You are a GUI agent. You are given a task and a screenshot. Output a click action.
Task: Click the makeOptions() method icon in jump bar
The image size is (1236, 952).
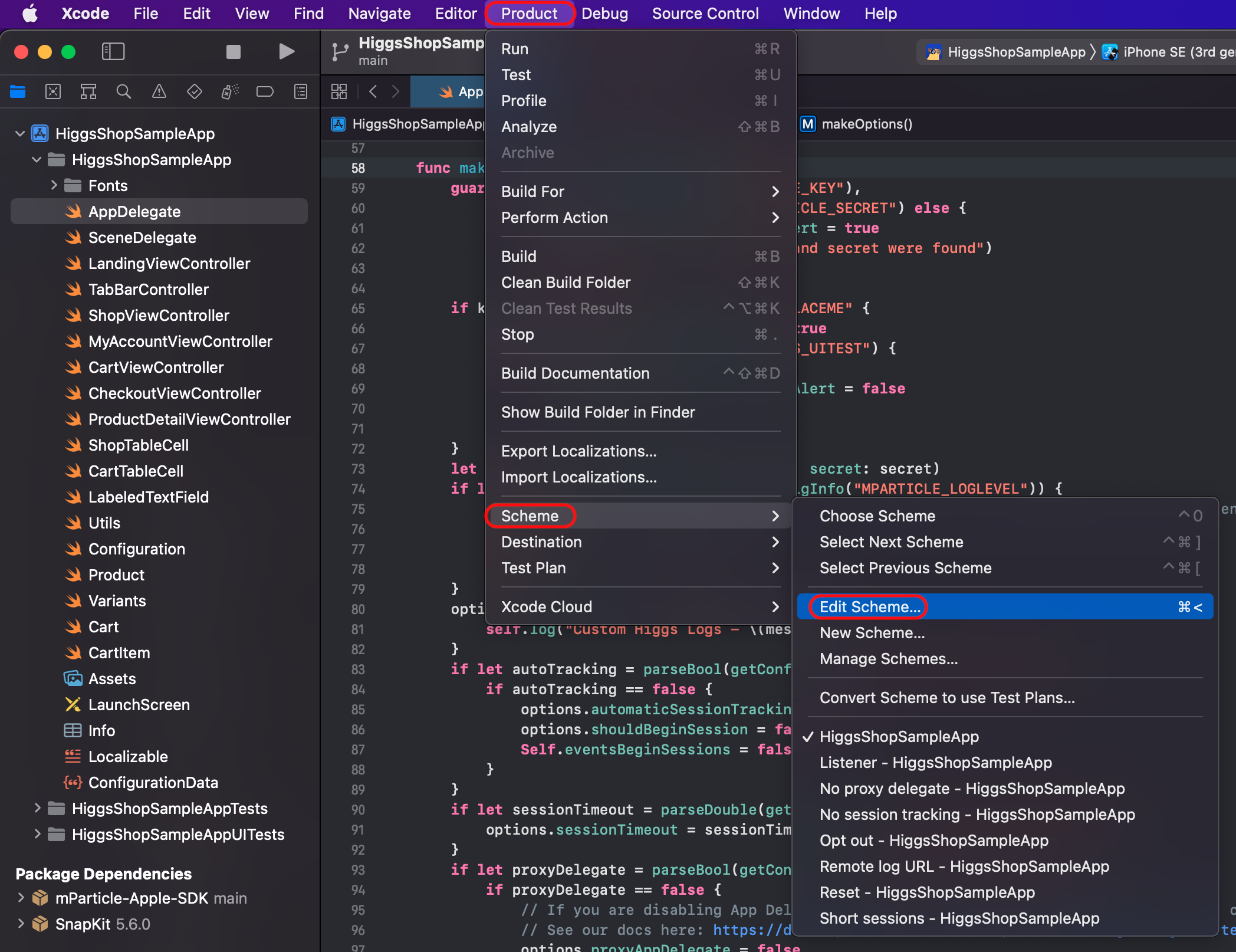pyautogui.click(x=808, y=124)
